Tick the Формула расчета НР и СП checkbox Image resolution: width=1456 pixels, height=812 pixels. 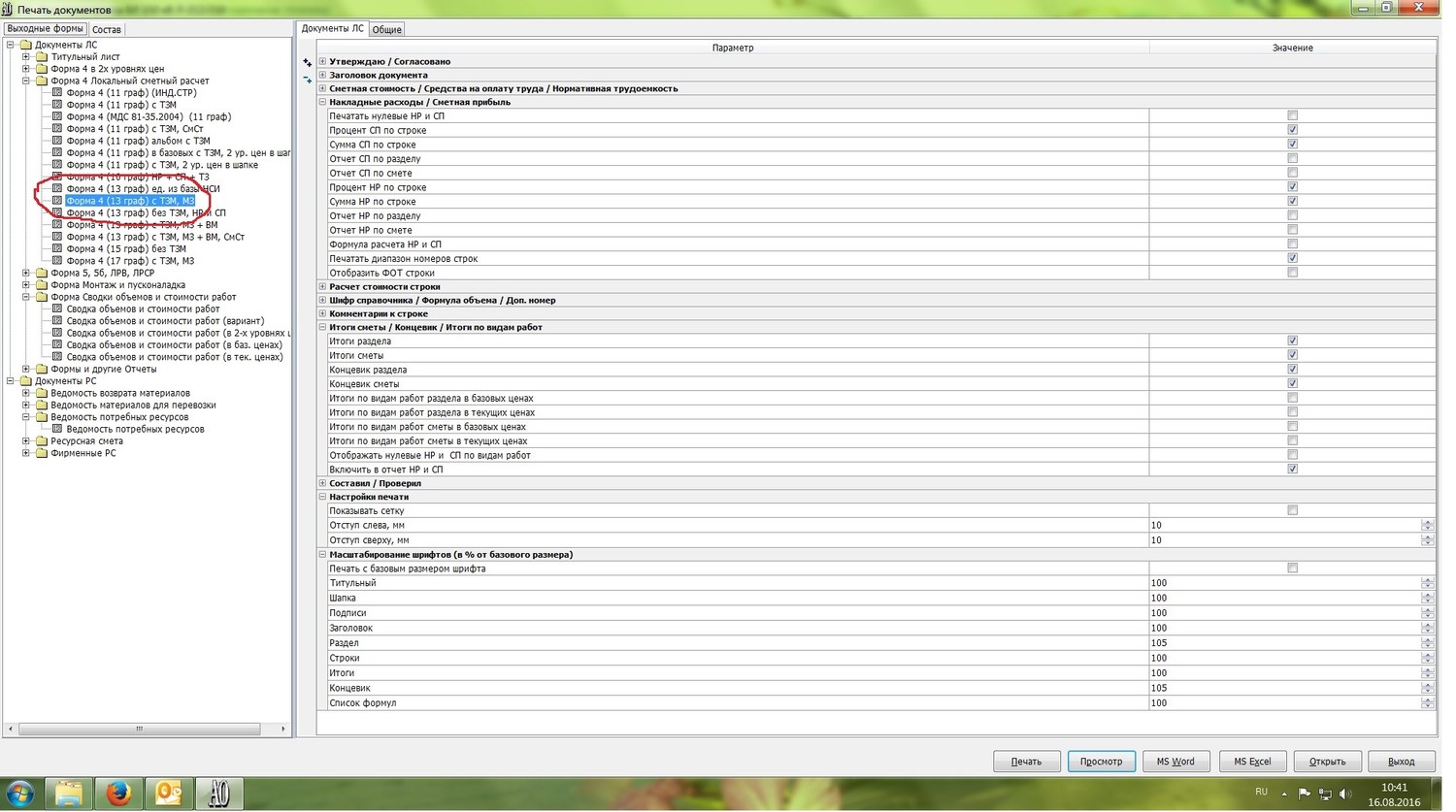pyautogui.click(x=1292, y=244)
